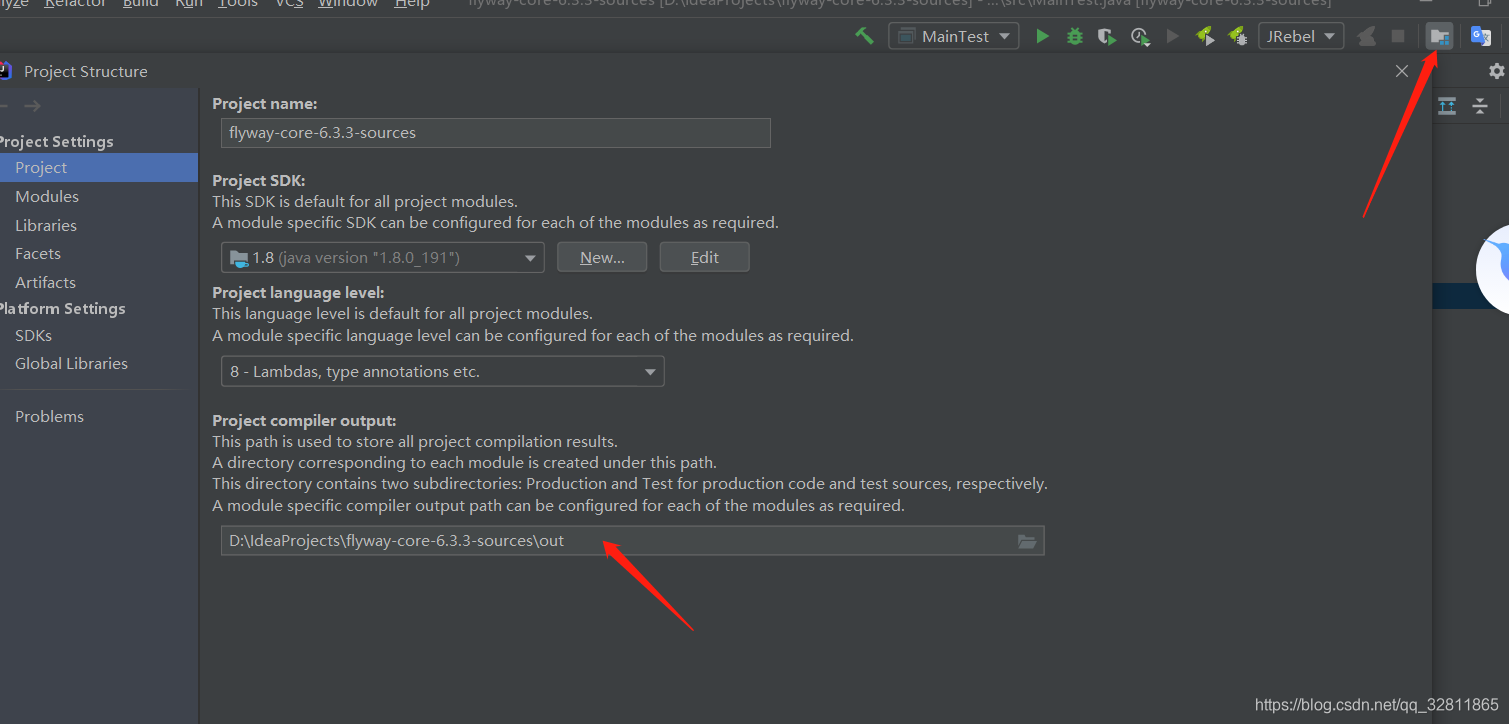The width and height of the screenshot is (1509, 724).
Task: Close the Project Structure dialog
Action: (x=1402, y=71)
